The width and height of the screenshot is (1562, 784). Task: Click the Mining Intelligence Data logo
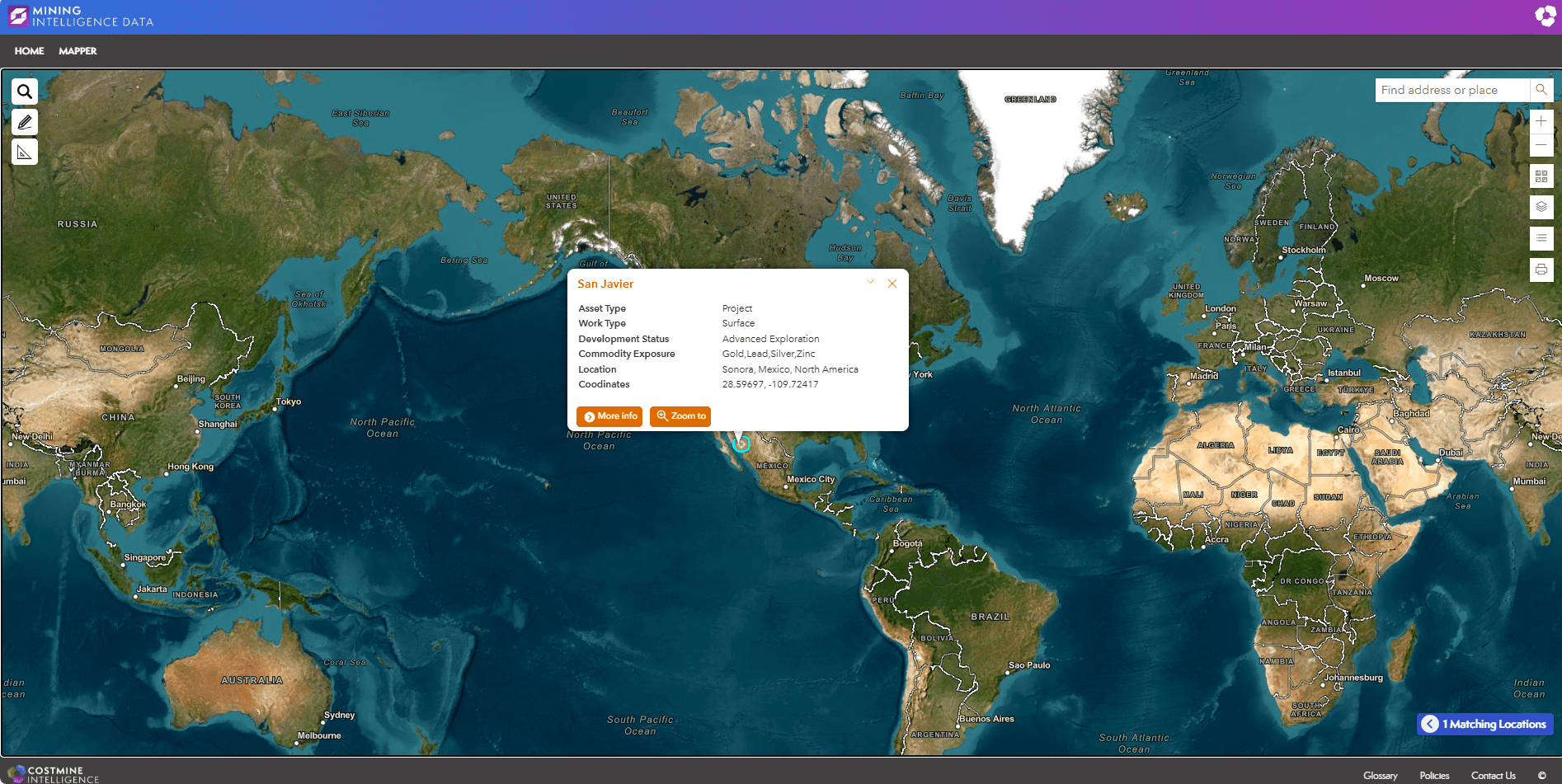(x=81, y=16)
